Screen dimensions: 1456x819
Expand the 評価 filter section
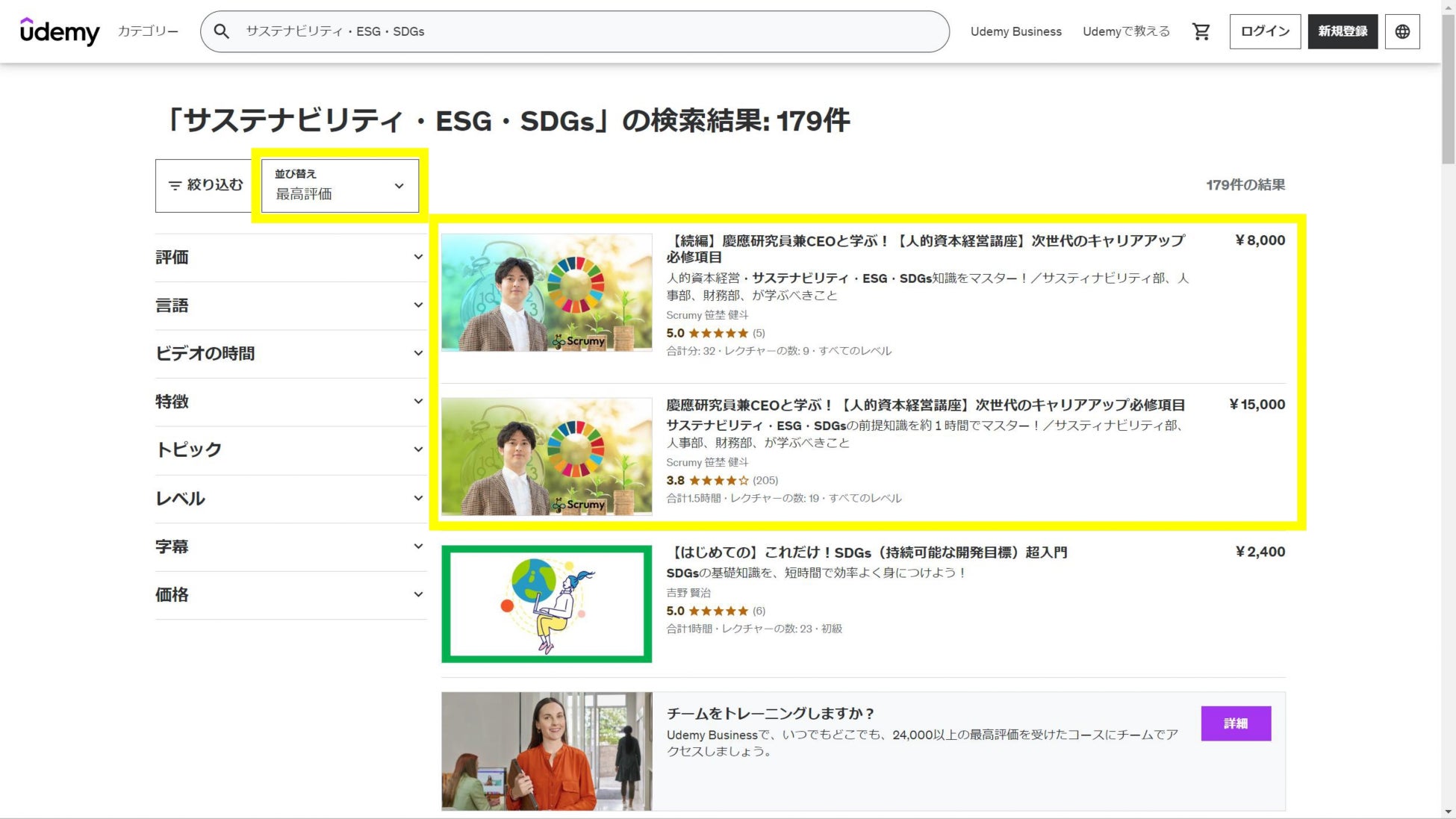click(290, 258)
